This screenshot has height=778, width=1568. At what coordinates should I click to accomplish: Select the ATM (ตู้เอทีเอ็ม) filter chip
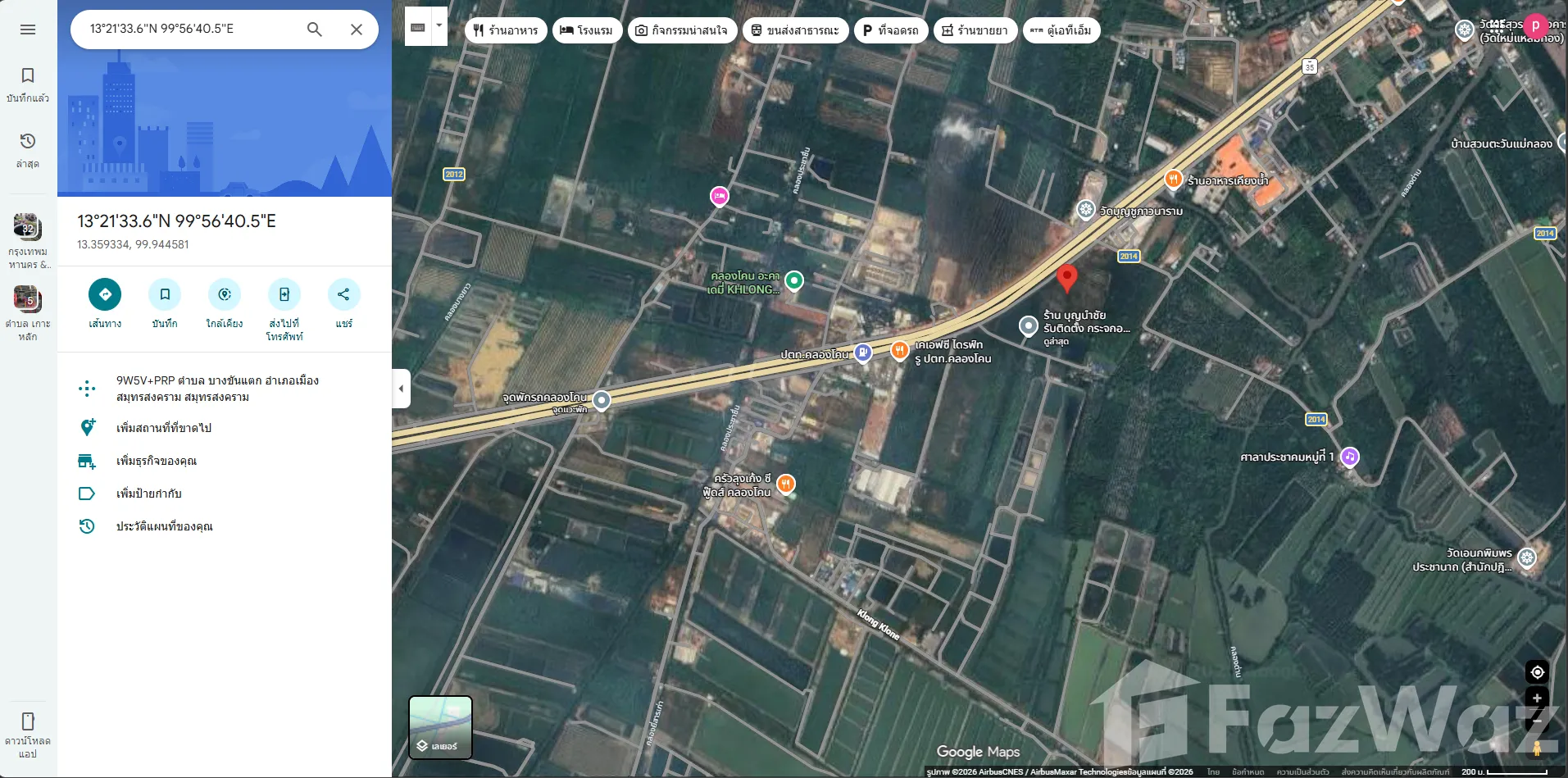point(1061,30)
